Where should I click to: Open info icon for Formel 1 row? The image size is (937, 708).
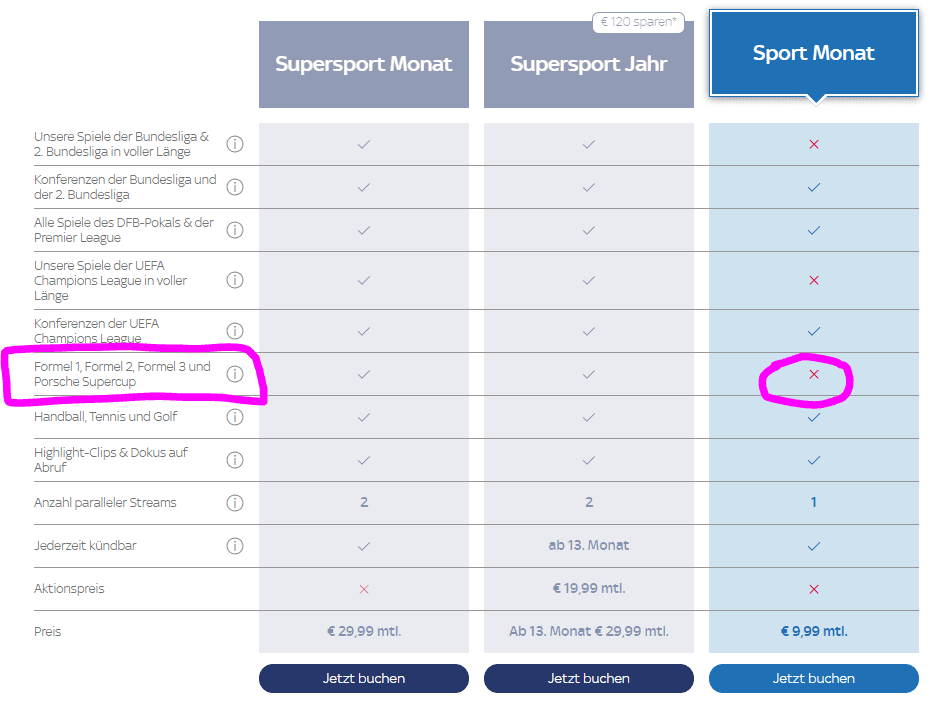235,374
